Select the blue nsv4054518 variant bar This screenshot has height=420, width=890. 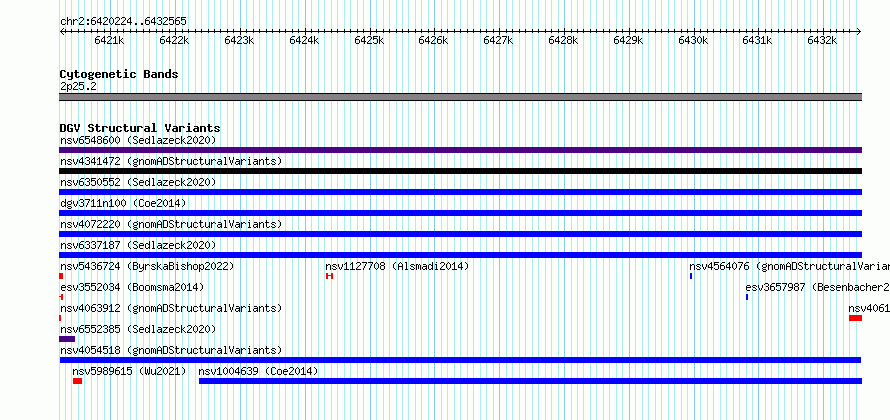click(x=460, y=360)
